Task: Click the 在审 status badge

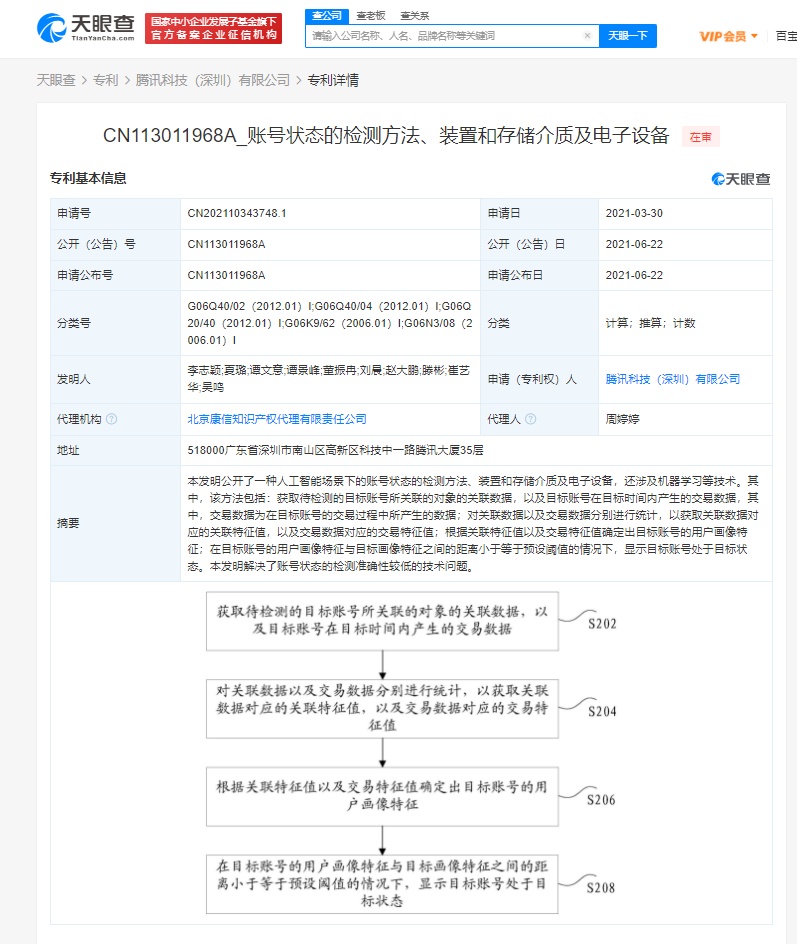Action: point(700,137)
